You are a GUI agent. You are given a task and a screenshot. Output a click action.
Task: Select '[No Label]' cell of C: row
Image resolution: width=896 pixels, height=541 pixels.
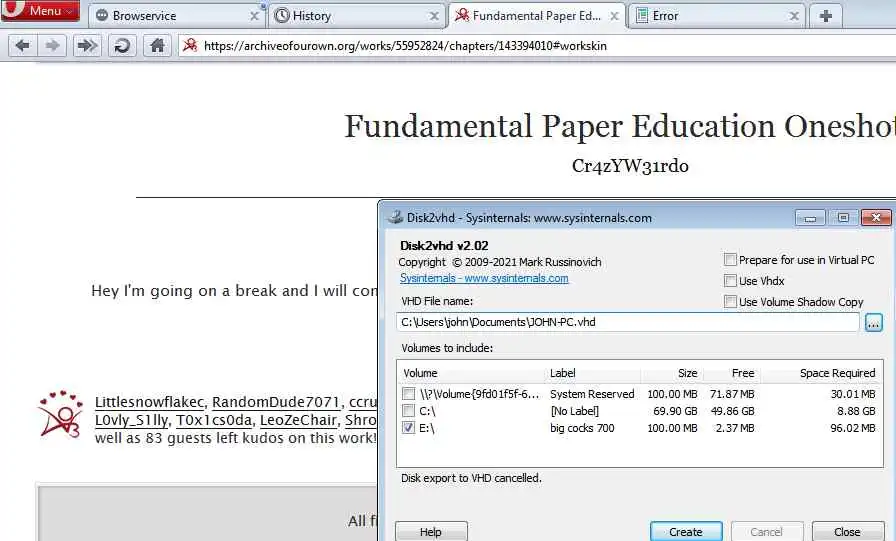574,411
